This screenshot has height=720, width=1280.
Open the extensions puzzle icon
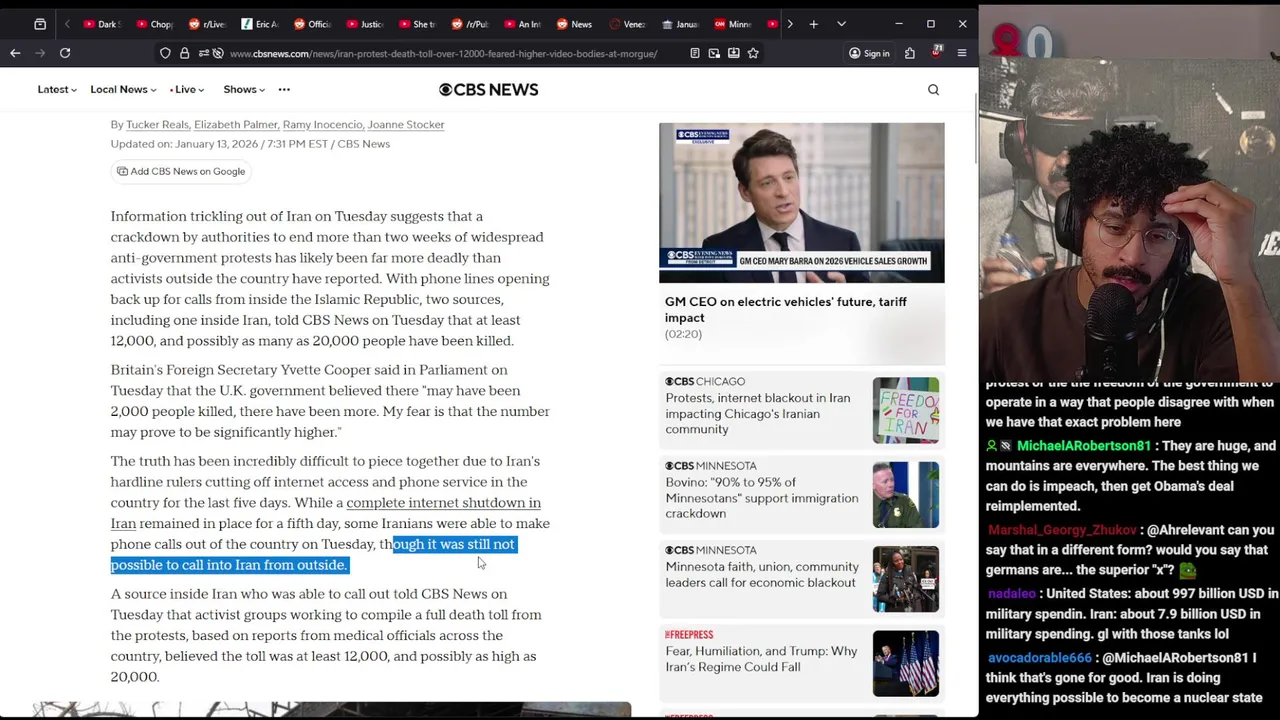(910, 53)
